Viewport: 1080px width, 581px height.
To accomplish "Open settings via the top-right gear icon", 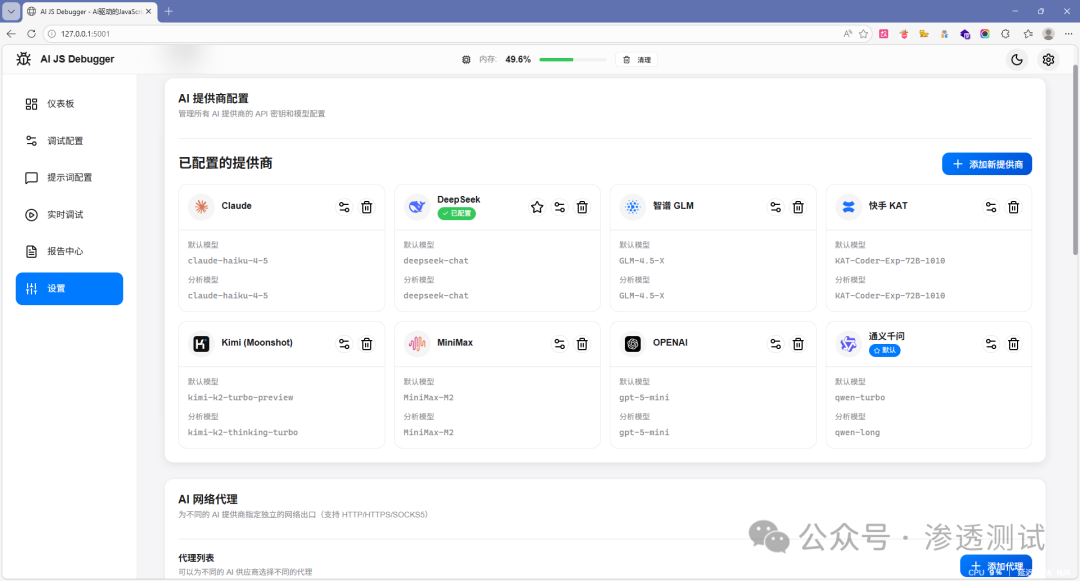I will click(1048, 59).
